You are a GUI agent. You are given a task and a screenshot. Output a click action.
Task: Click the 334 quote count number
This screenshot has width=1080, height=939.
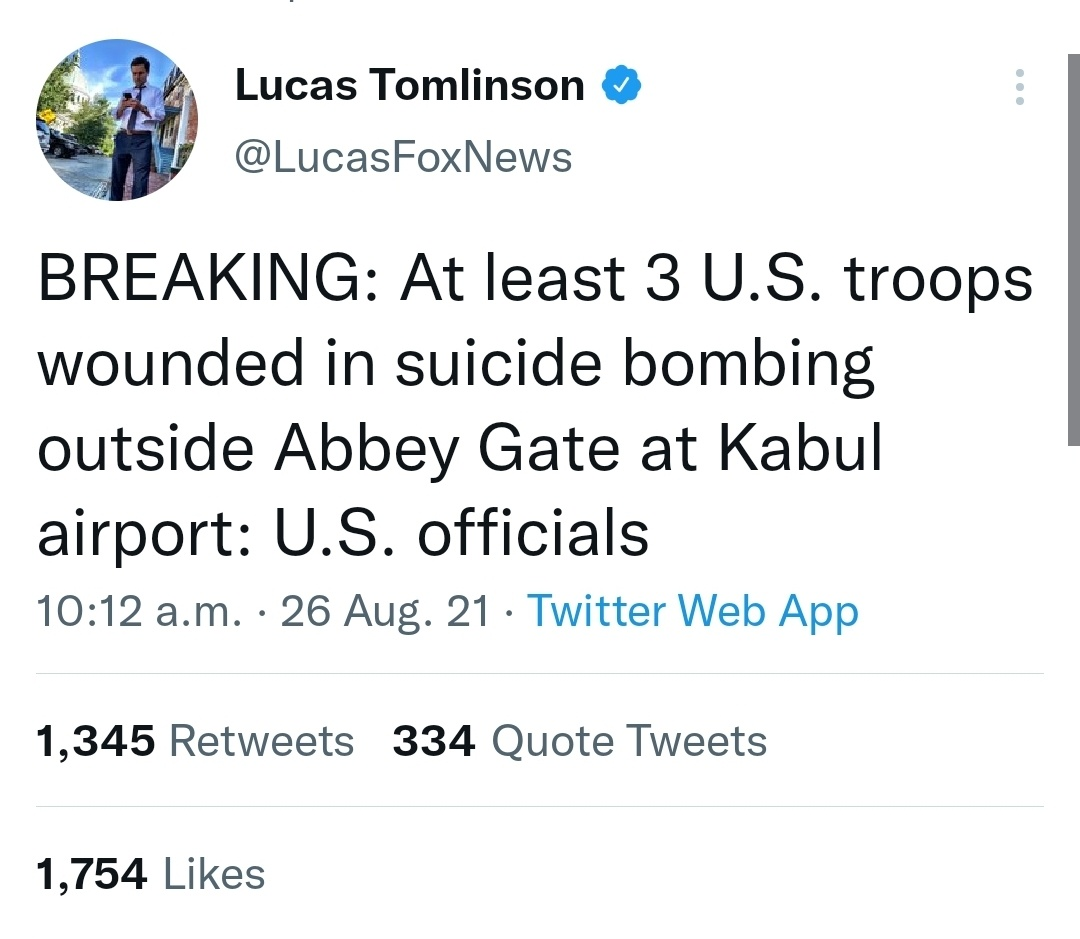pos(434,741)
